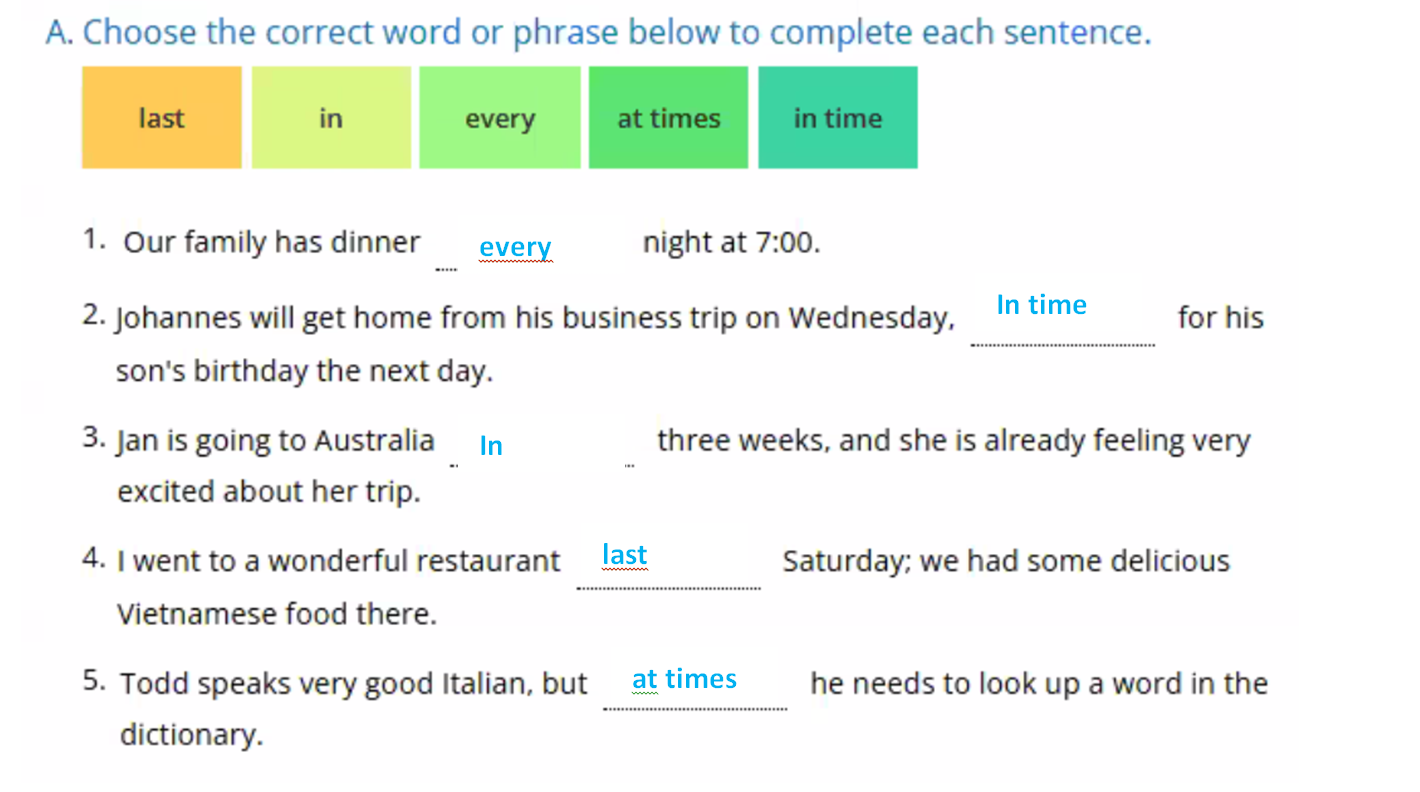Click the "last" answer before Saturday
Image resolution: width=1420 pixels, height=792 pixels.
(x=625, y=555)
